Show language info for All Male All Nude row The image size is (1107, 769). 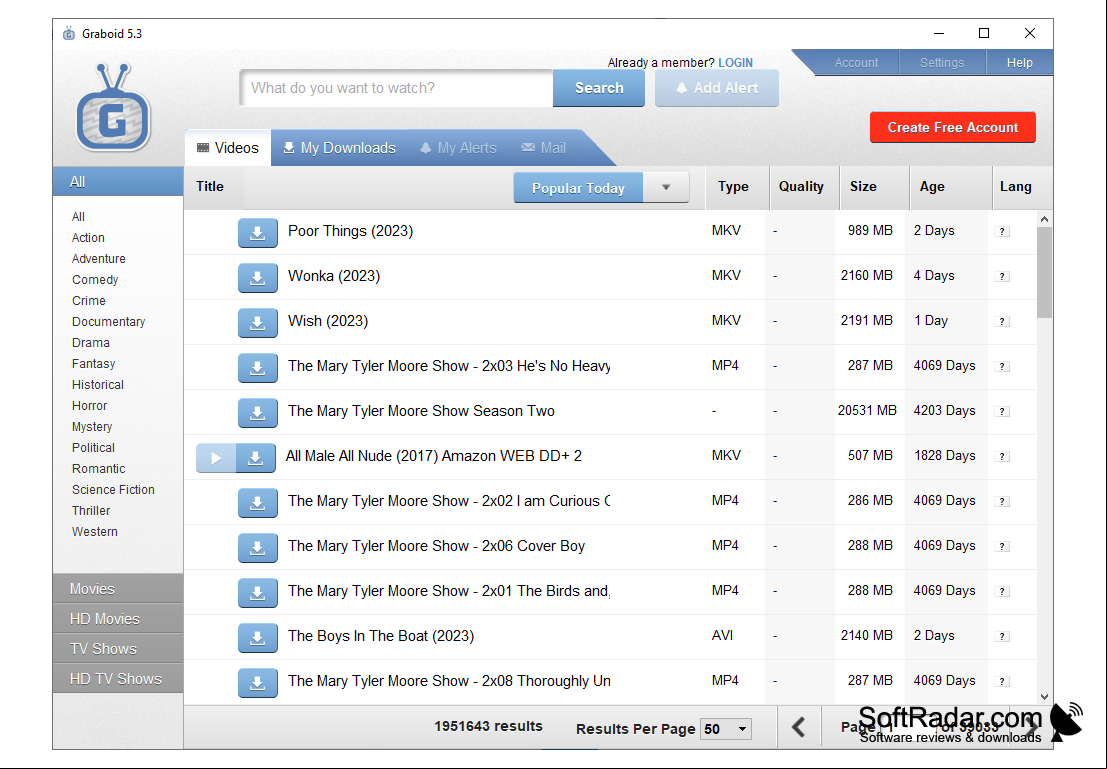pyautogui.click(x=1002, y=457)
